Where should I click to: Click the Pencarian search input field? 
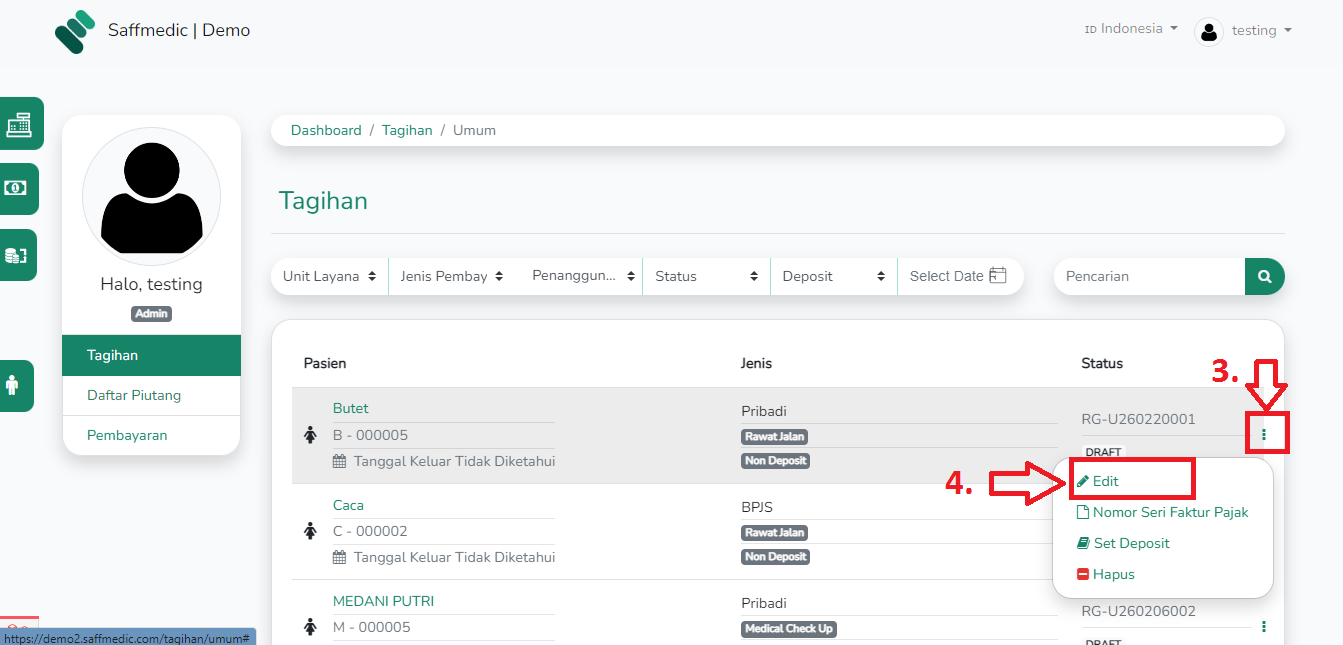click(x=1148, y=276)
